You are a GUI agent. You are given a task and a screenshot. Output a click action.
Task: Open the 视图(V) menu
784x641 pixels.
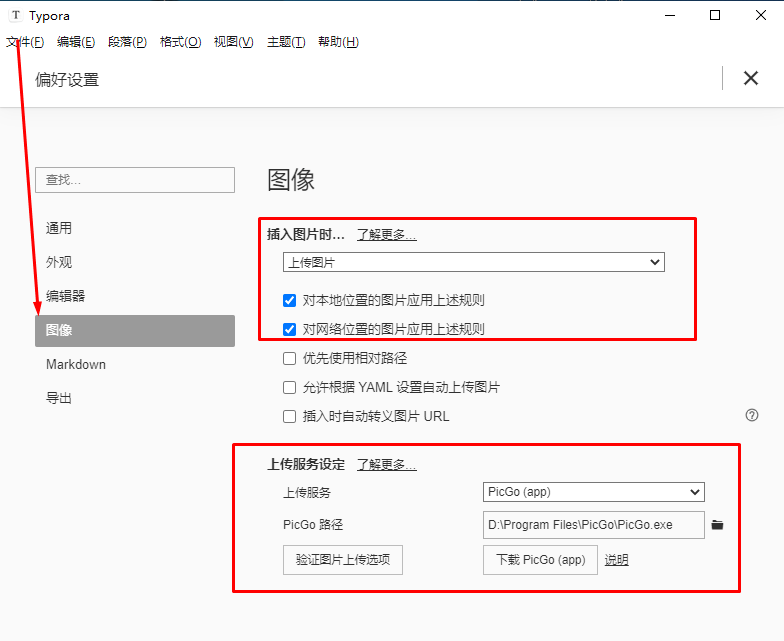[234, 42]
